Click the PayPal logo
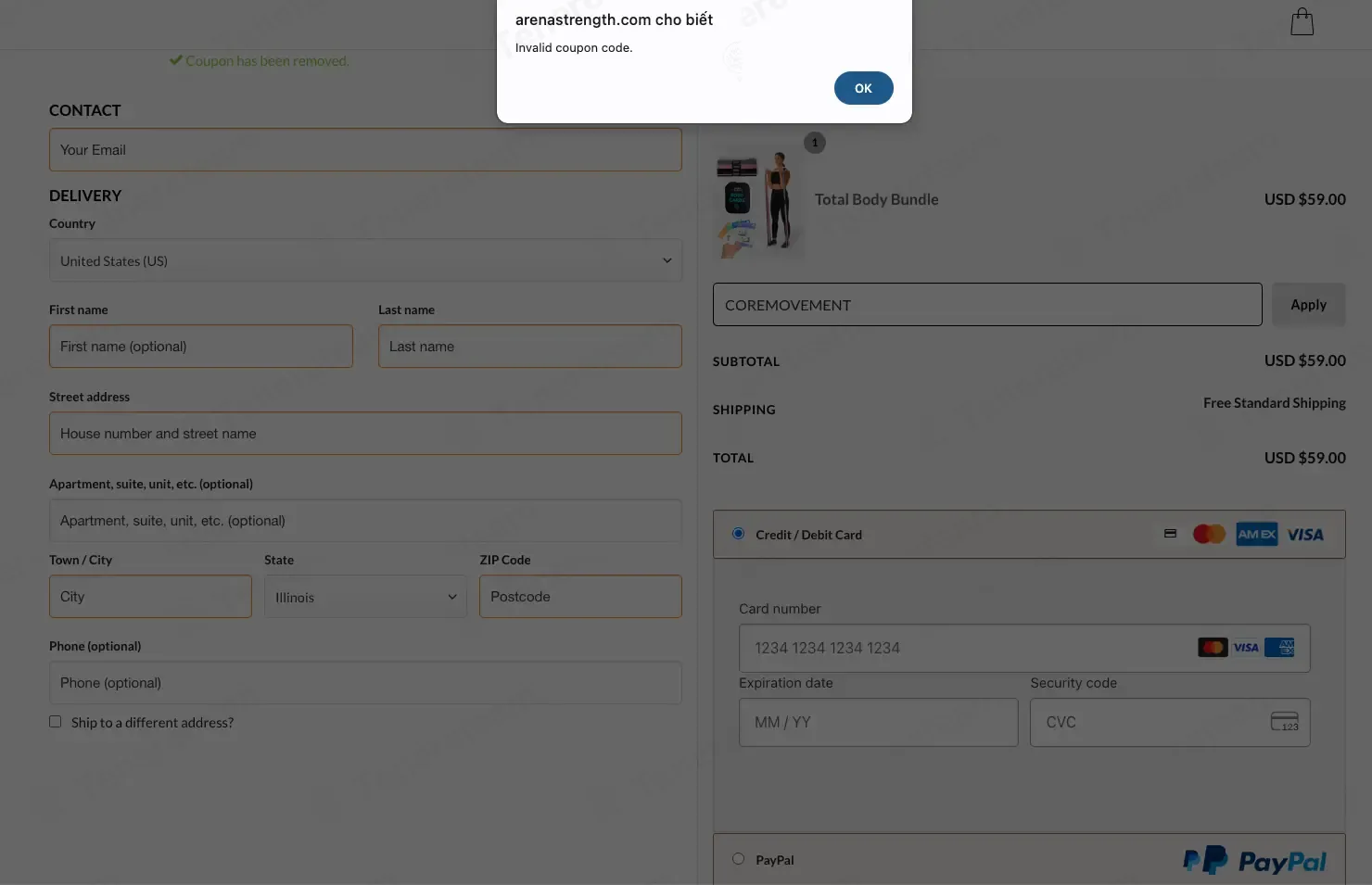The width and height of the screenshot is (1372, 885). (1255, 861)
